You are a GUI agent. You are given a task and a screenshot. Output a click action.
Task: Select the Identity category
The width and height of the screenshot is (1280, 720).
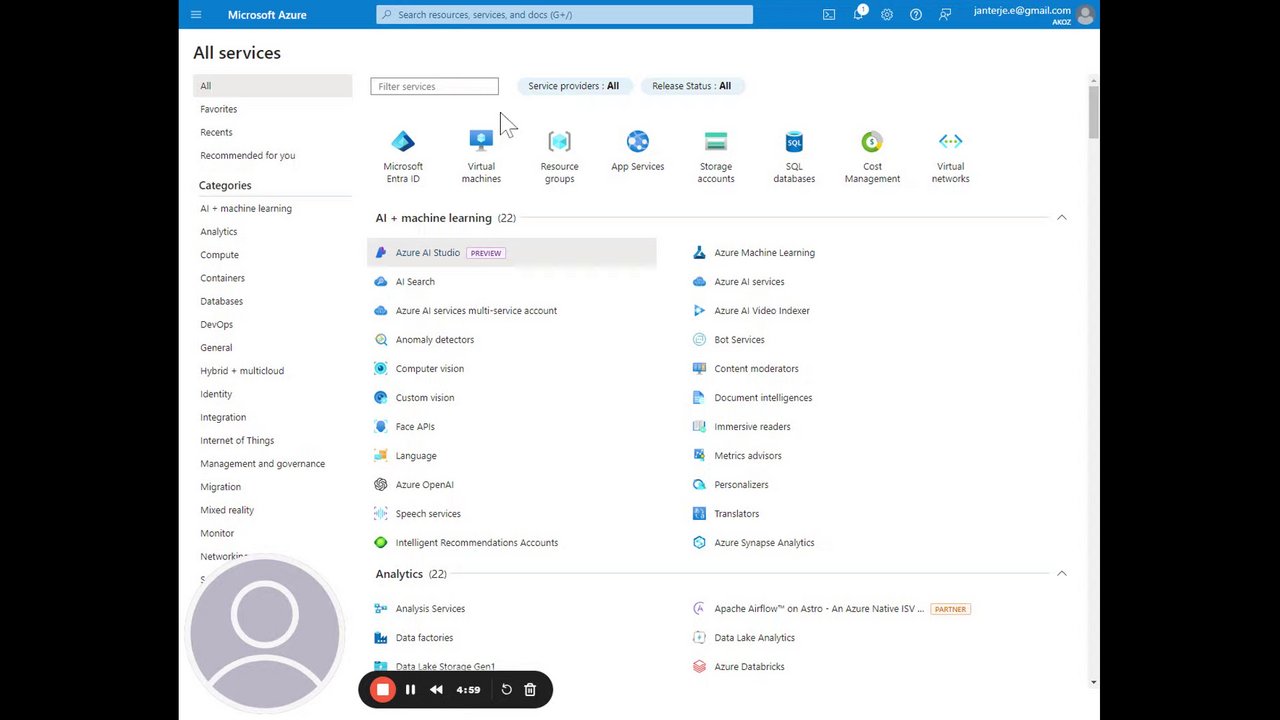coord(216,394)
